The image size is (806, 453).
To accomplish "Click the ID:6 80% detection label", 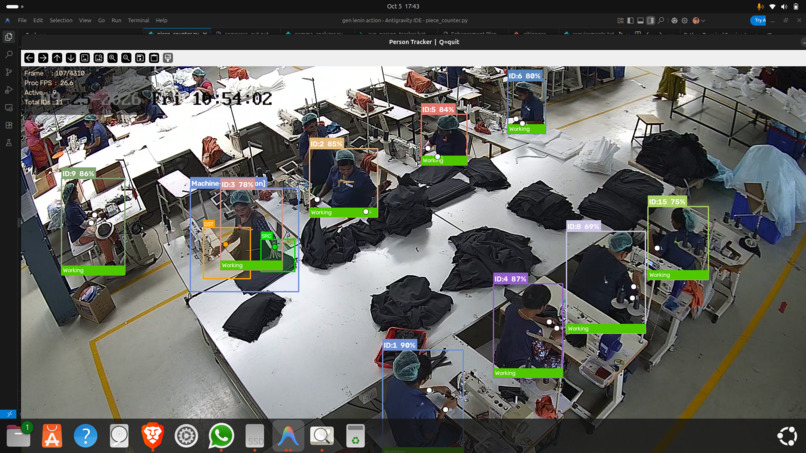I will [525, 76].
